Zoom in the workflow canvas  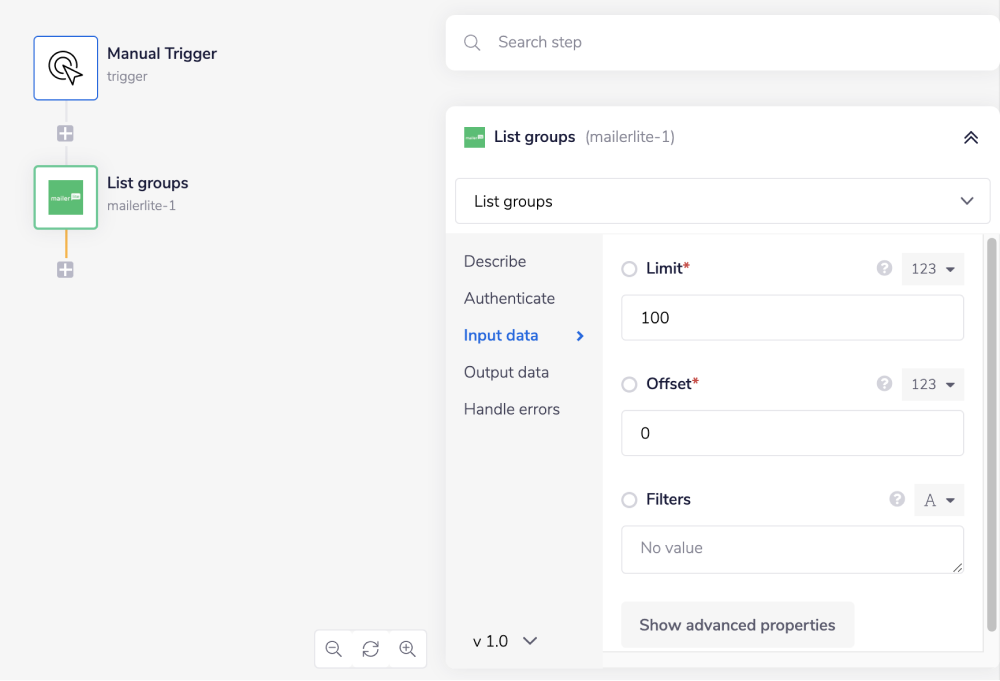tap(407, 649)
